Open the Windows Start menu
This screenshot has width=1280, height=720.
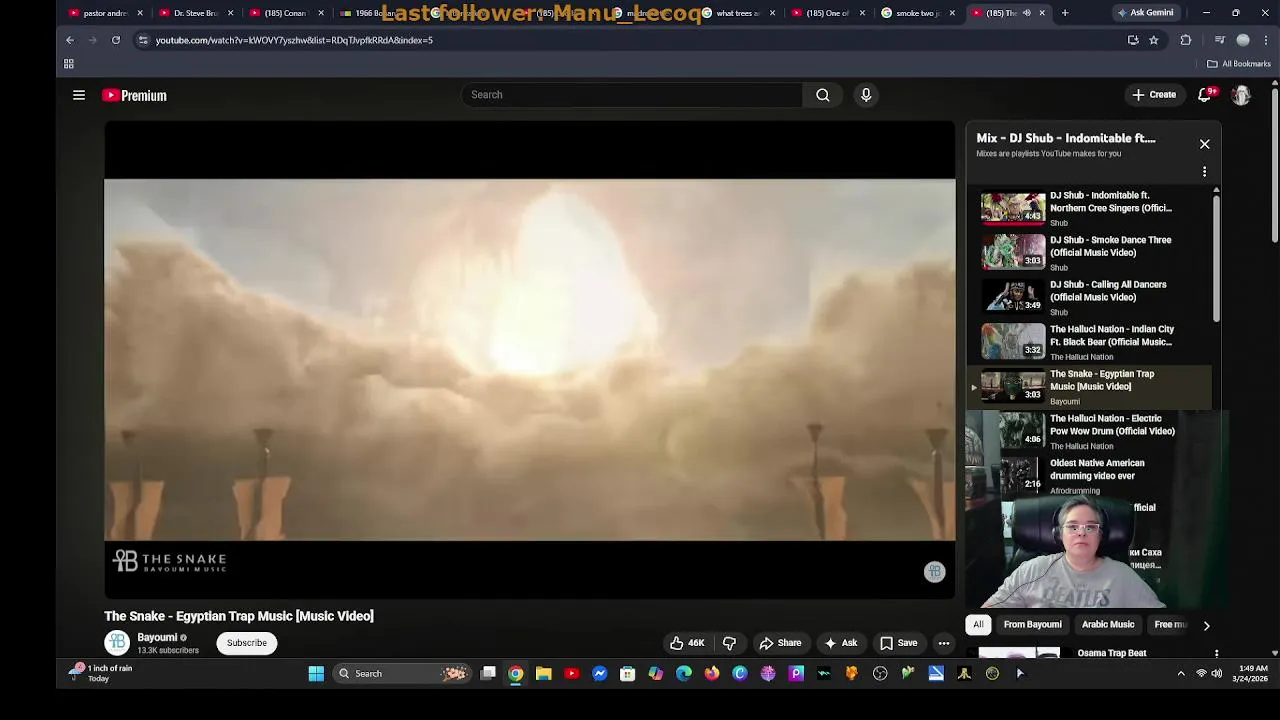click(316, 674)
